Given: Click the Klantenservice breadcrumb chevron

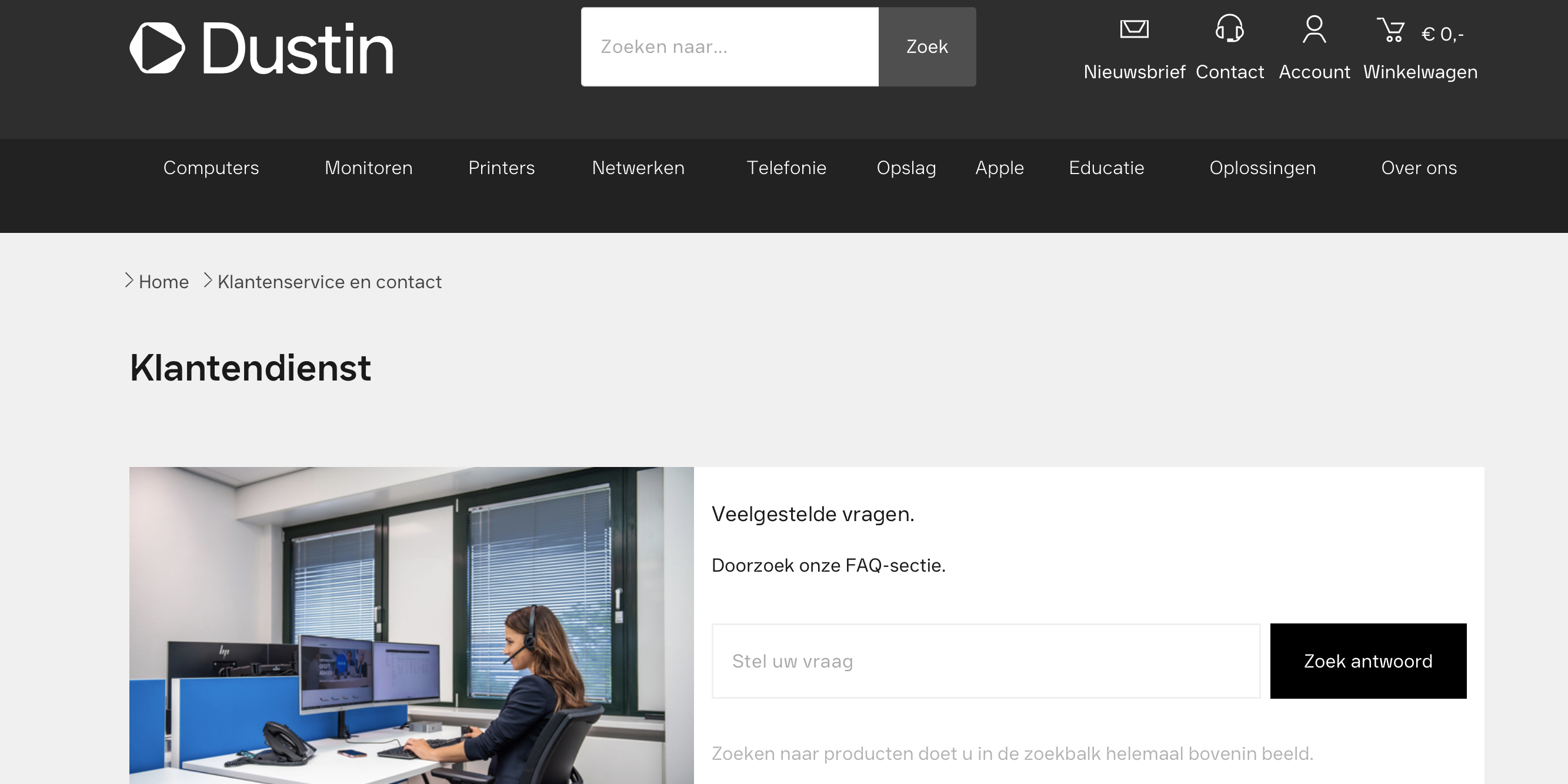Looking at the screenshot, I should [208, 282].
